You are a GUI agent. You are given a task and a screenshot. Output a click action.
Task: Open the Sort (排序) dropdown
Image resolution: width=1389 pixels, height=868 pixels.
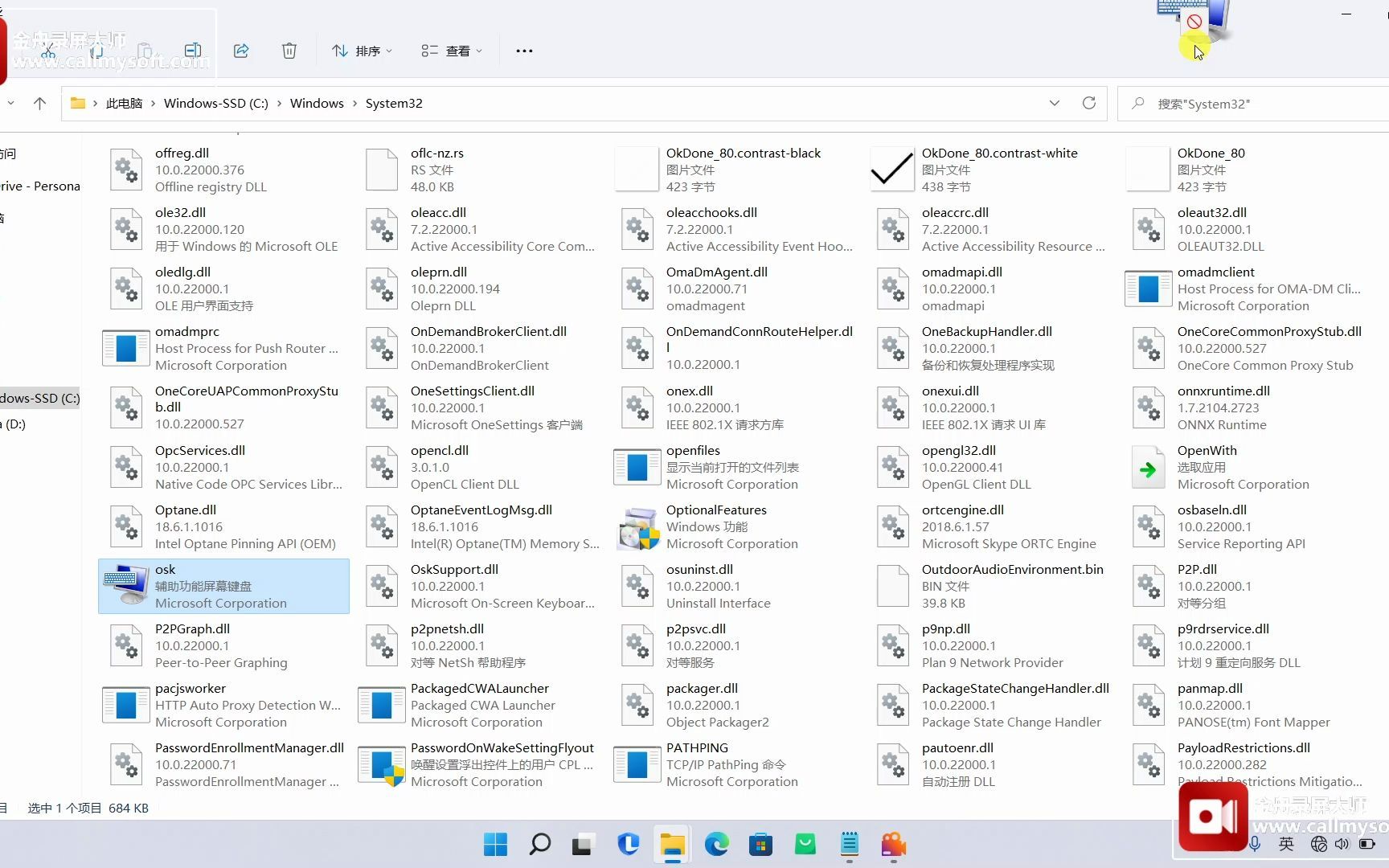(363, 51)
